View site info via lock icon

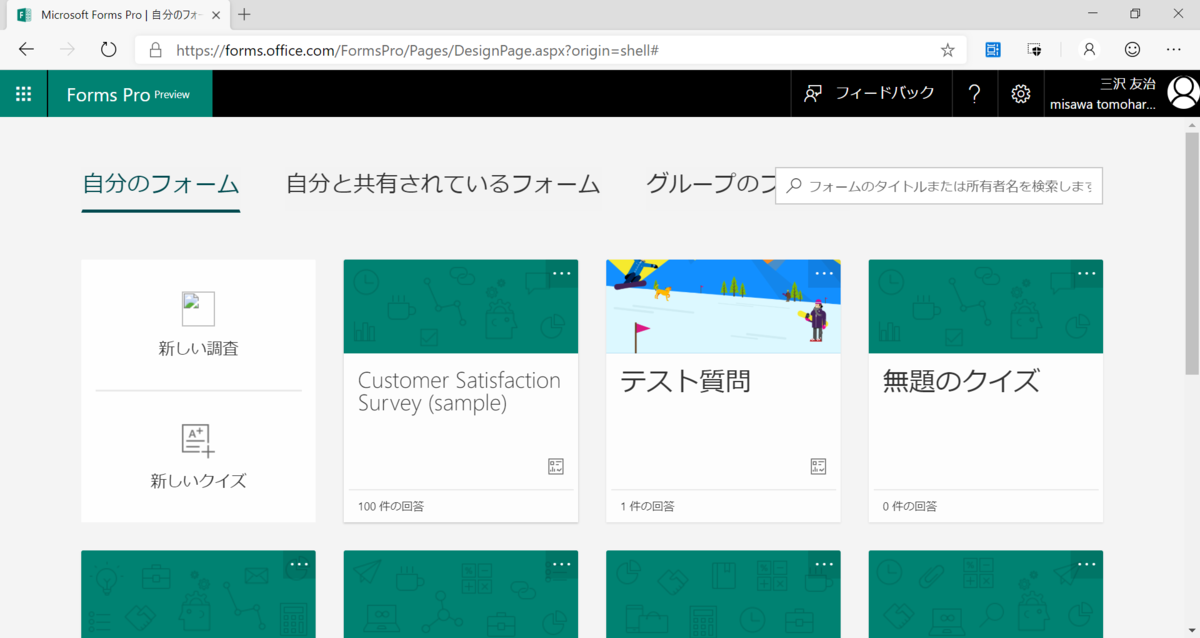pyautogui.click(x=155, y=50)
